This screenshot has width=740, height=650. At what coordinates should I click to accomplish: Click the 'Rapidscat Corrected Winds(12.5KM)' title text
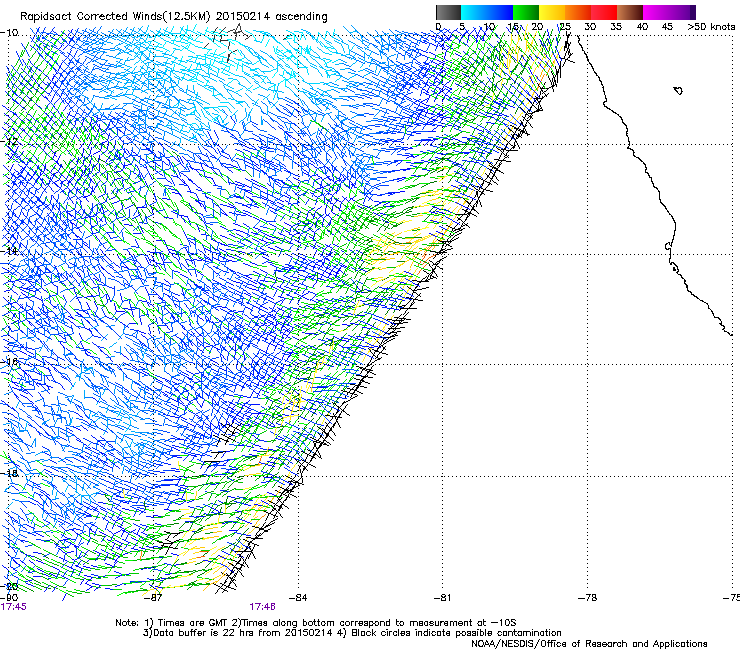coord(116,17)
